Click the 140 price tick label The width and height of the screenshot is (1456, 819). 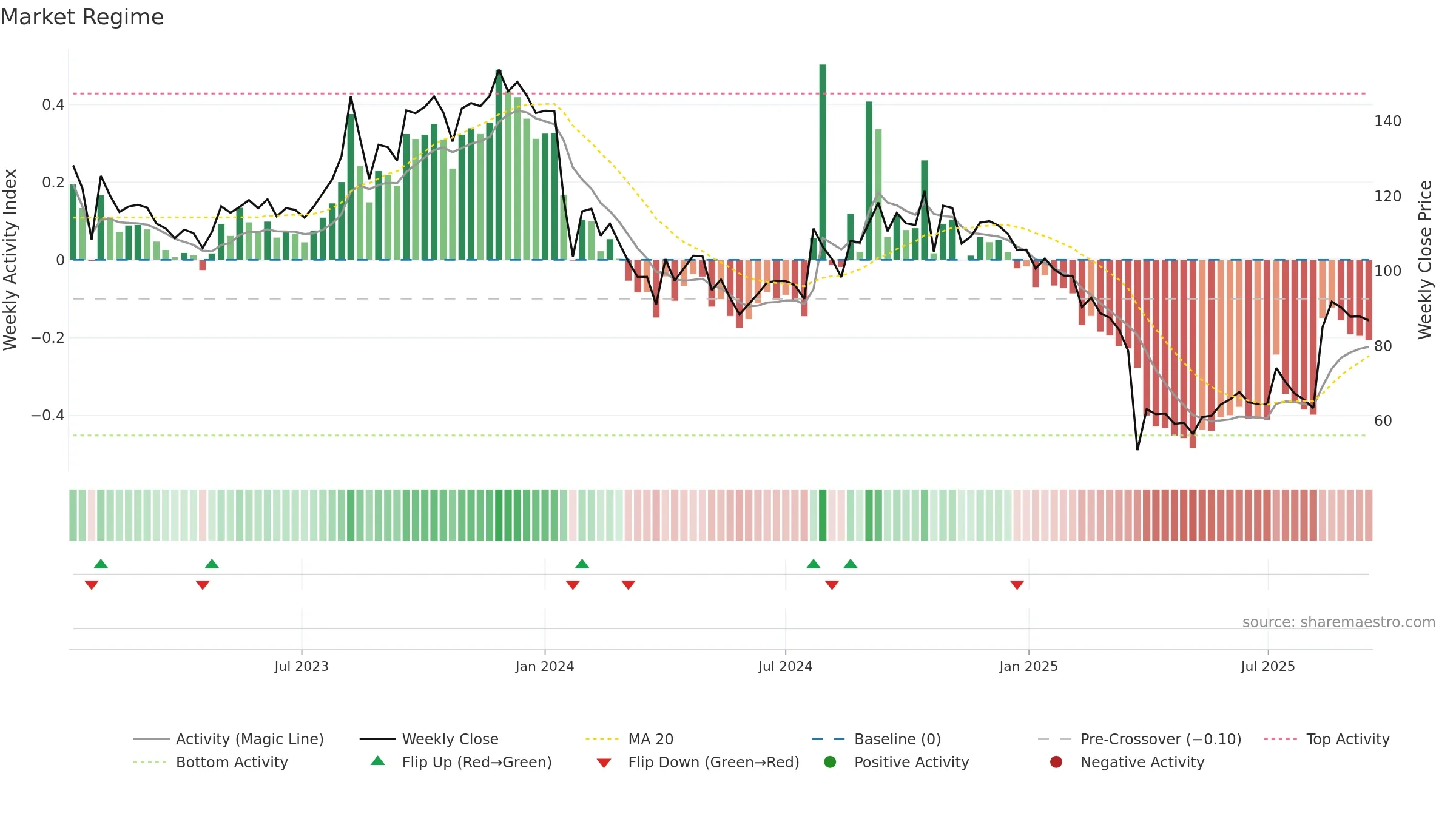pyautogui.click(x=1388, y=121)
